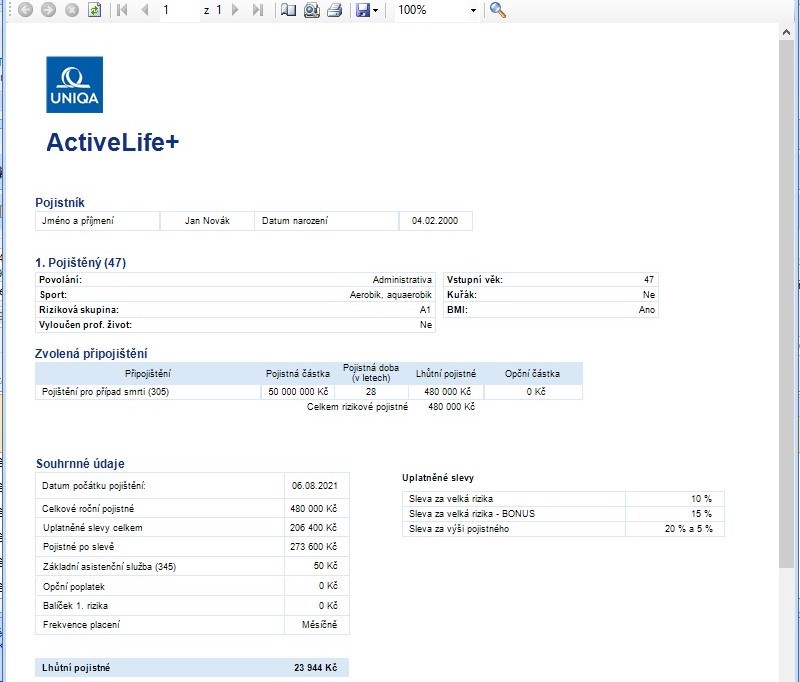Go to the previous page
Image resolution: width=800 pixels, height=682 pixels.
click(x=145, y=10)
